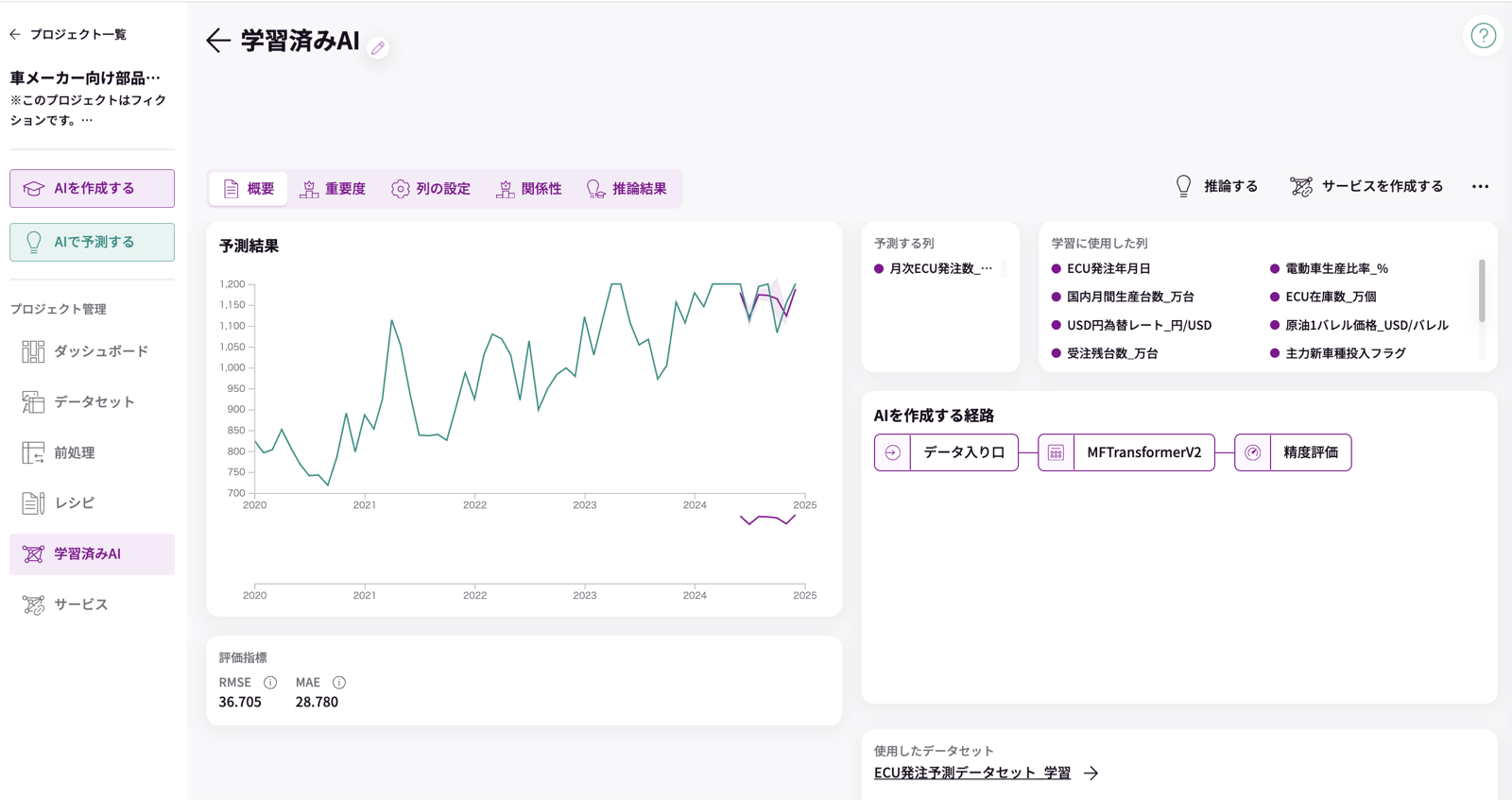Click the 国内月間生産台数_万台 column entry

pos(1123,297)
